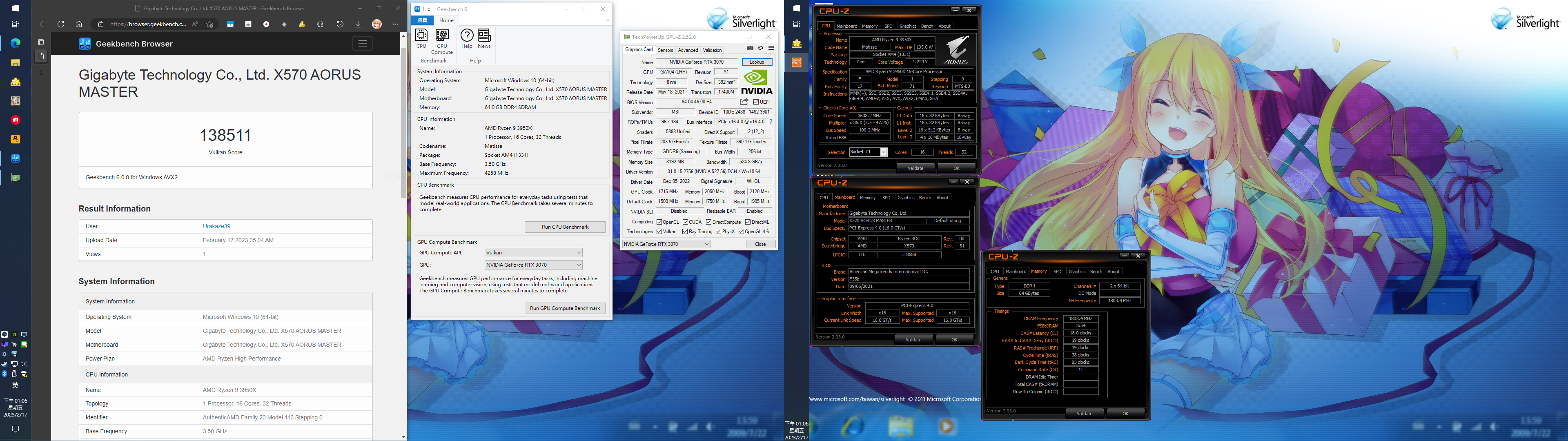Viewport: 1568px width, 441px height.
Task: Open the Urakaze39 user link
Action: (217, 226)
